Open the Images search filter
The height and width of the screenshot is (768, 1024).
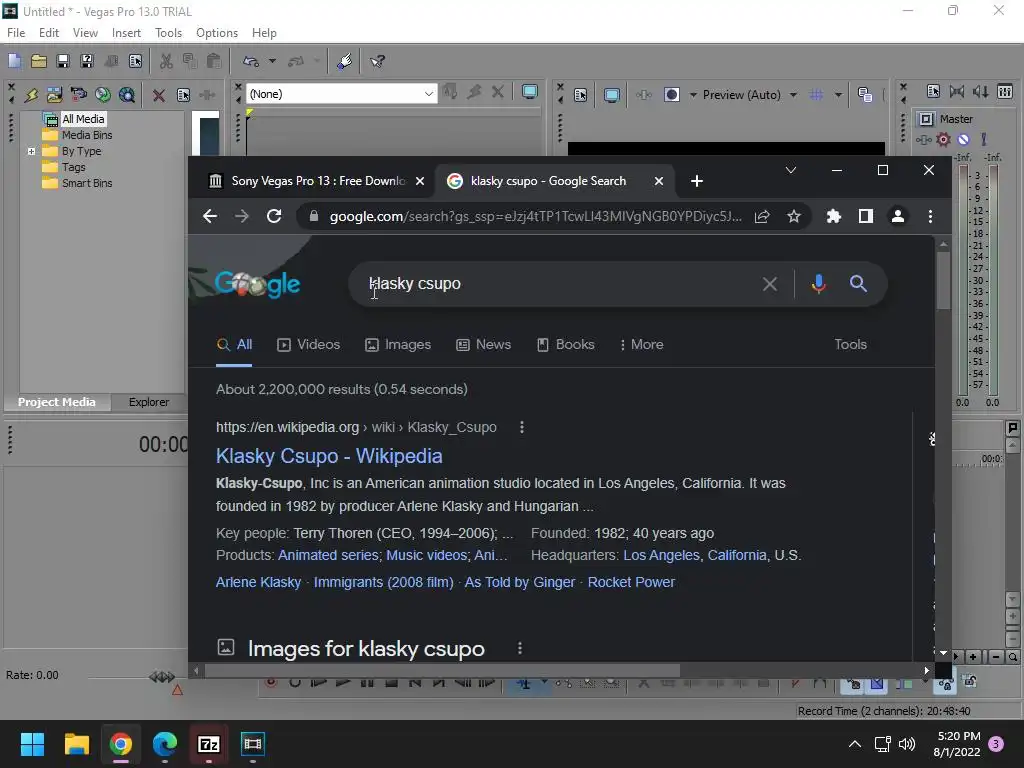398,345
